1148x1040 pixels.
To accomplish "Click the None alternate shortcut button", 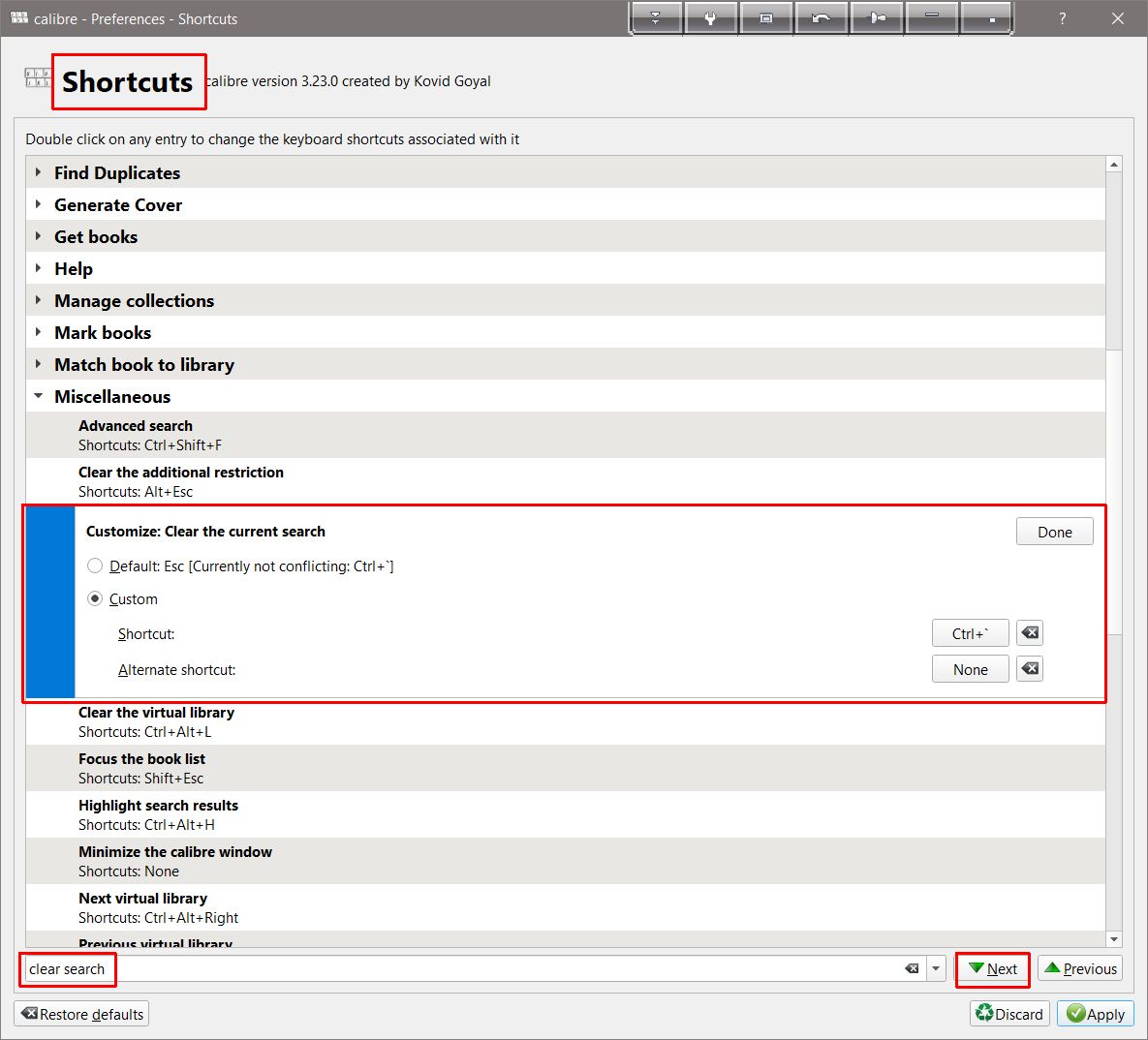I will click(x=970, y=669).
